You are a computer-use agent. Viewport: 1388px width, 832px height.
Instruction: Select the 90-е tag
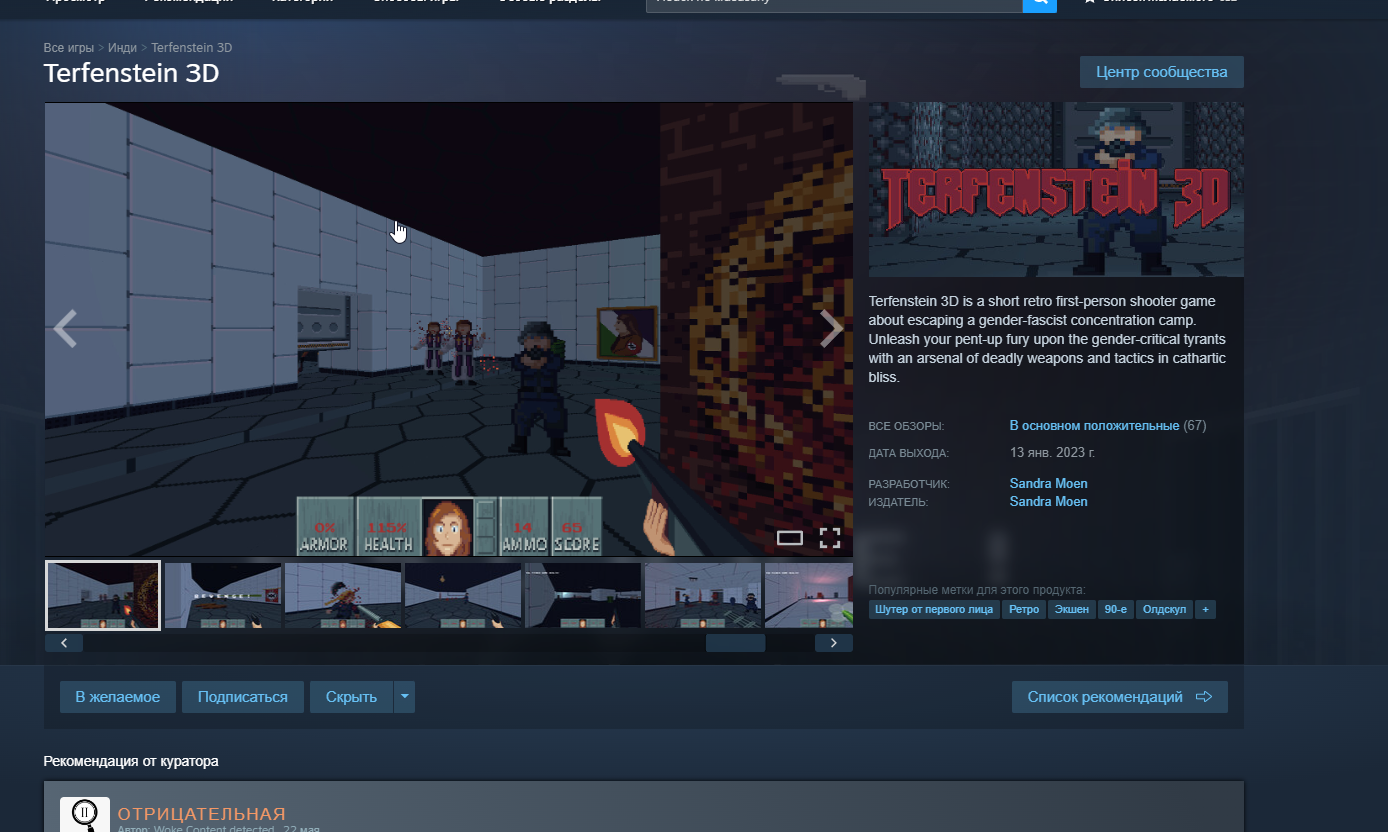(1116, 609)
